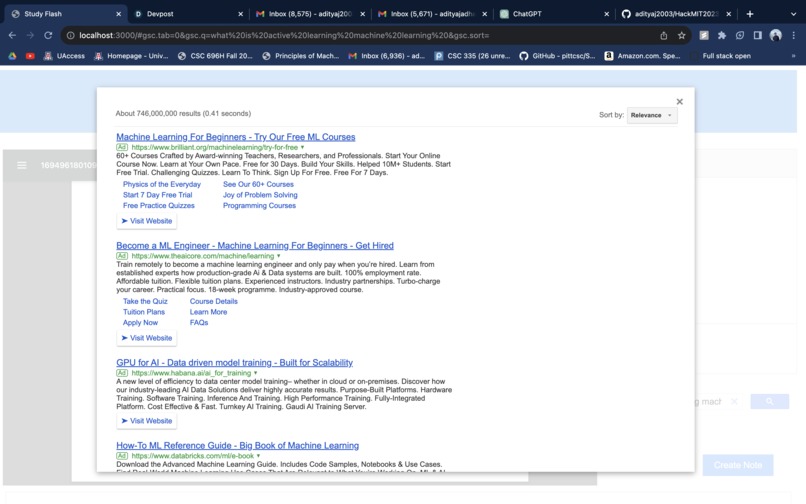Click the hamburger menu icon in Study Flash
Image resolution: width=806 pixels, height=504 pixels.
(22, 165)
